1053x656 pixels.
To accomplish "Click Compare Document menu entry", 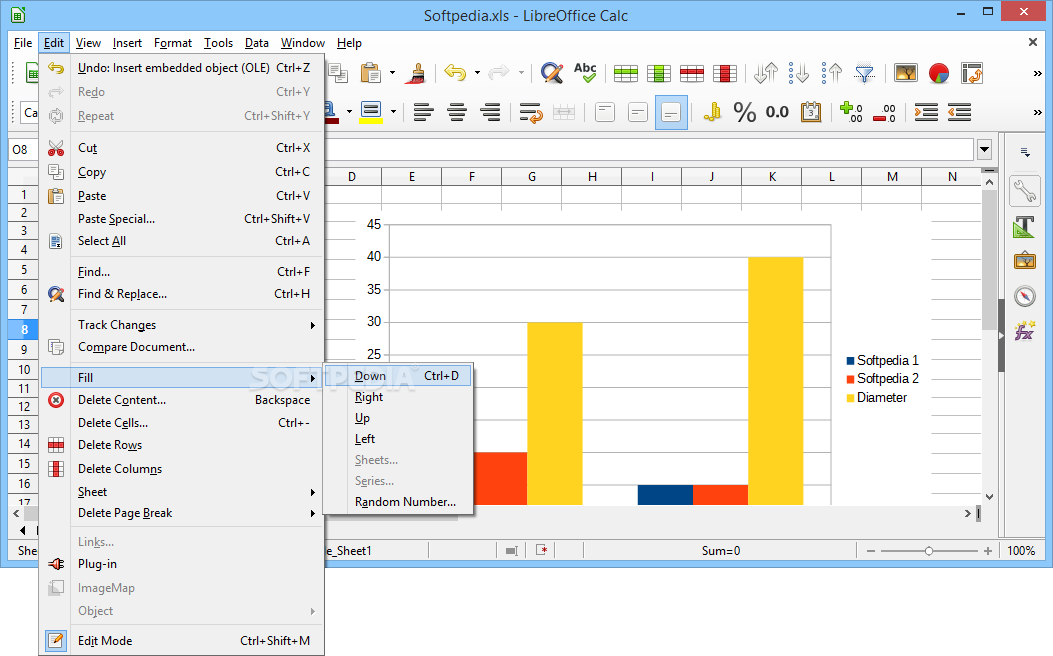I will click(181, 347).
